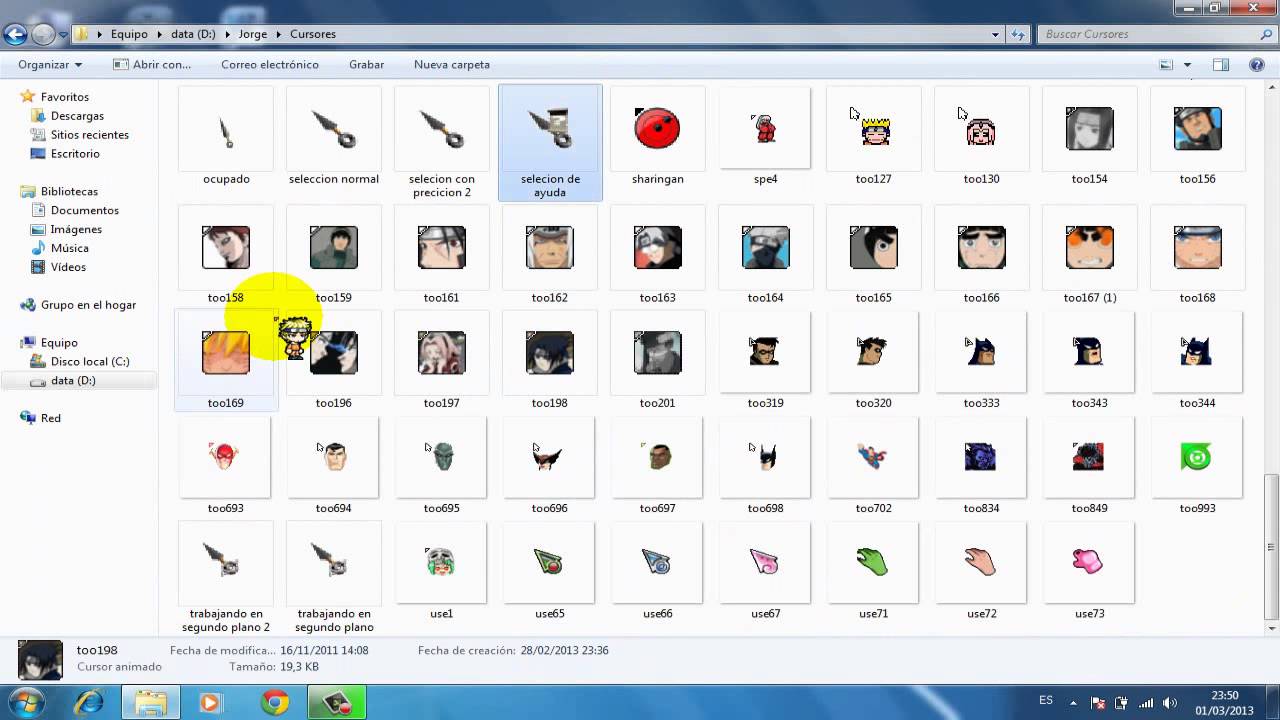Select the too693 Flash cursor
Viewport: 1280px width, 720px height.
(226, 466)
